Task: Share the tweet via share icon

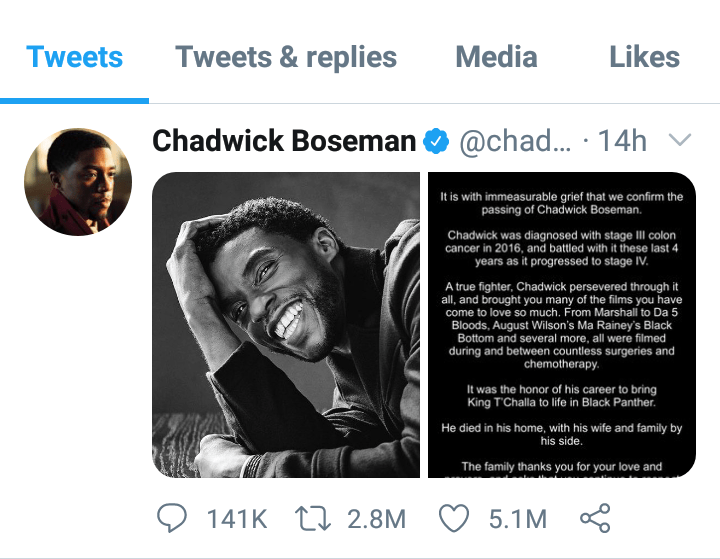Action: (x=595, y=518)
